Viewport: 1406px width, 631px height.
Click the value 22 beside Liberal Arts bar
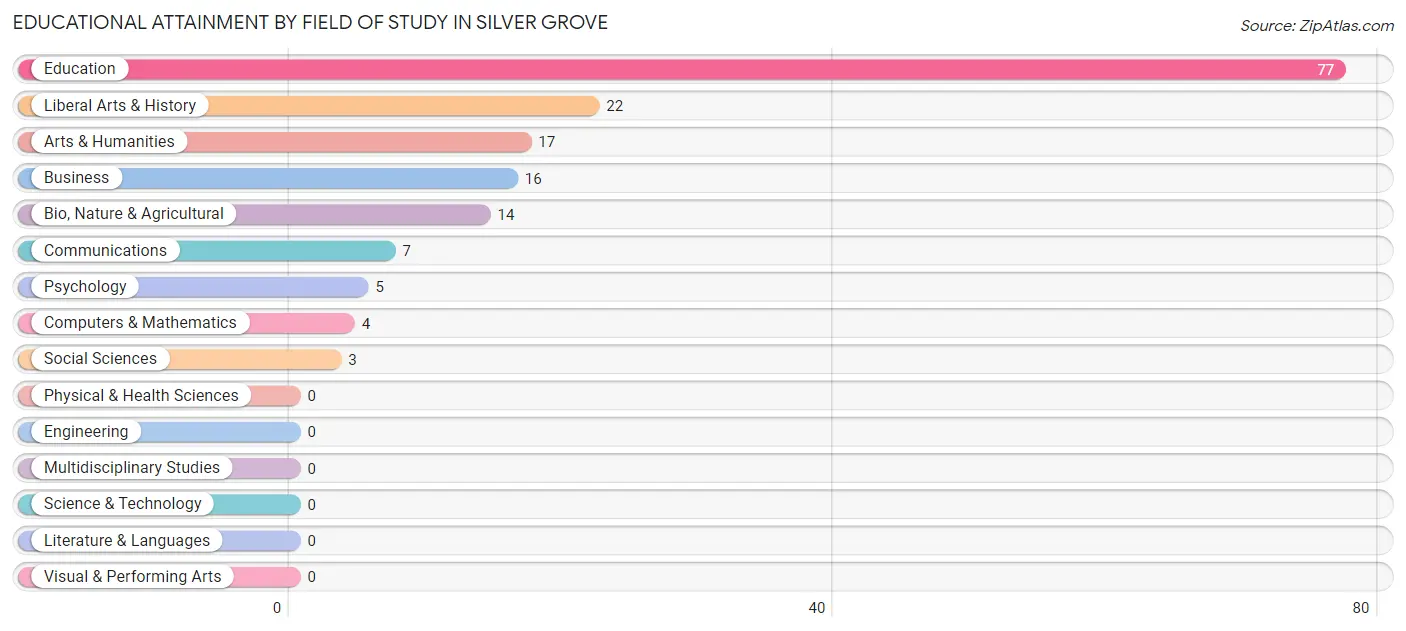615,106
